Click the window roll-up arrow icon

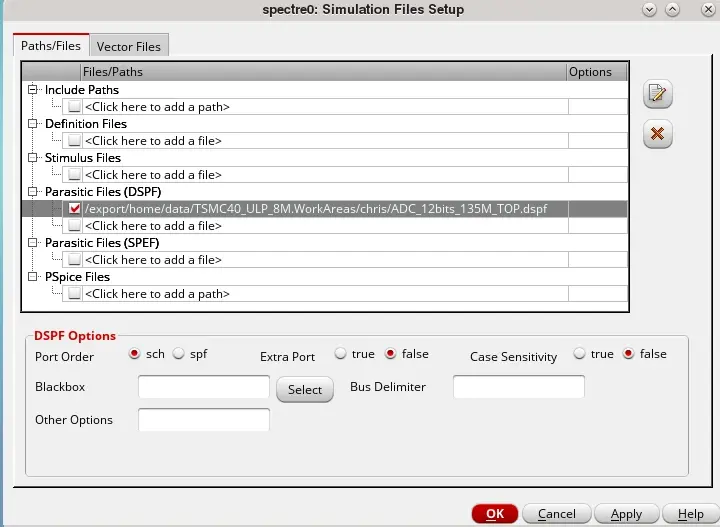(672, 9)
